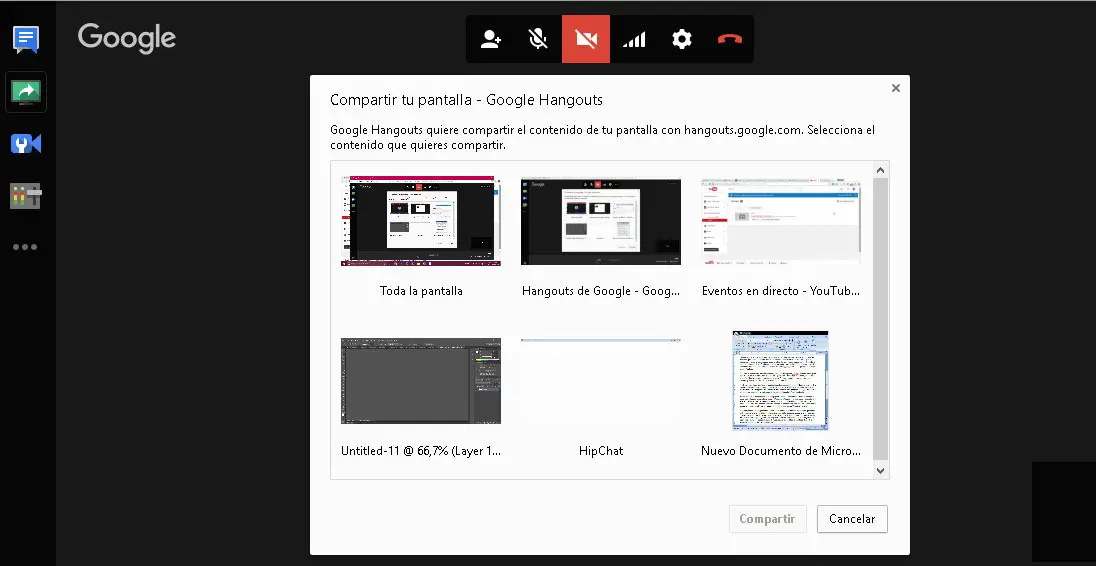
Task: Invite people with add person icon
Action: coord(490,40)
